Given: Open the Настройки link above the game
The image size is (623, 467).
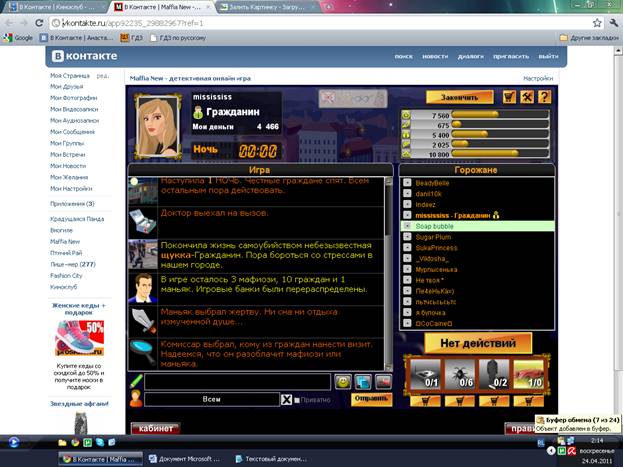Looking at the screenshot, I should (538, 78).
